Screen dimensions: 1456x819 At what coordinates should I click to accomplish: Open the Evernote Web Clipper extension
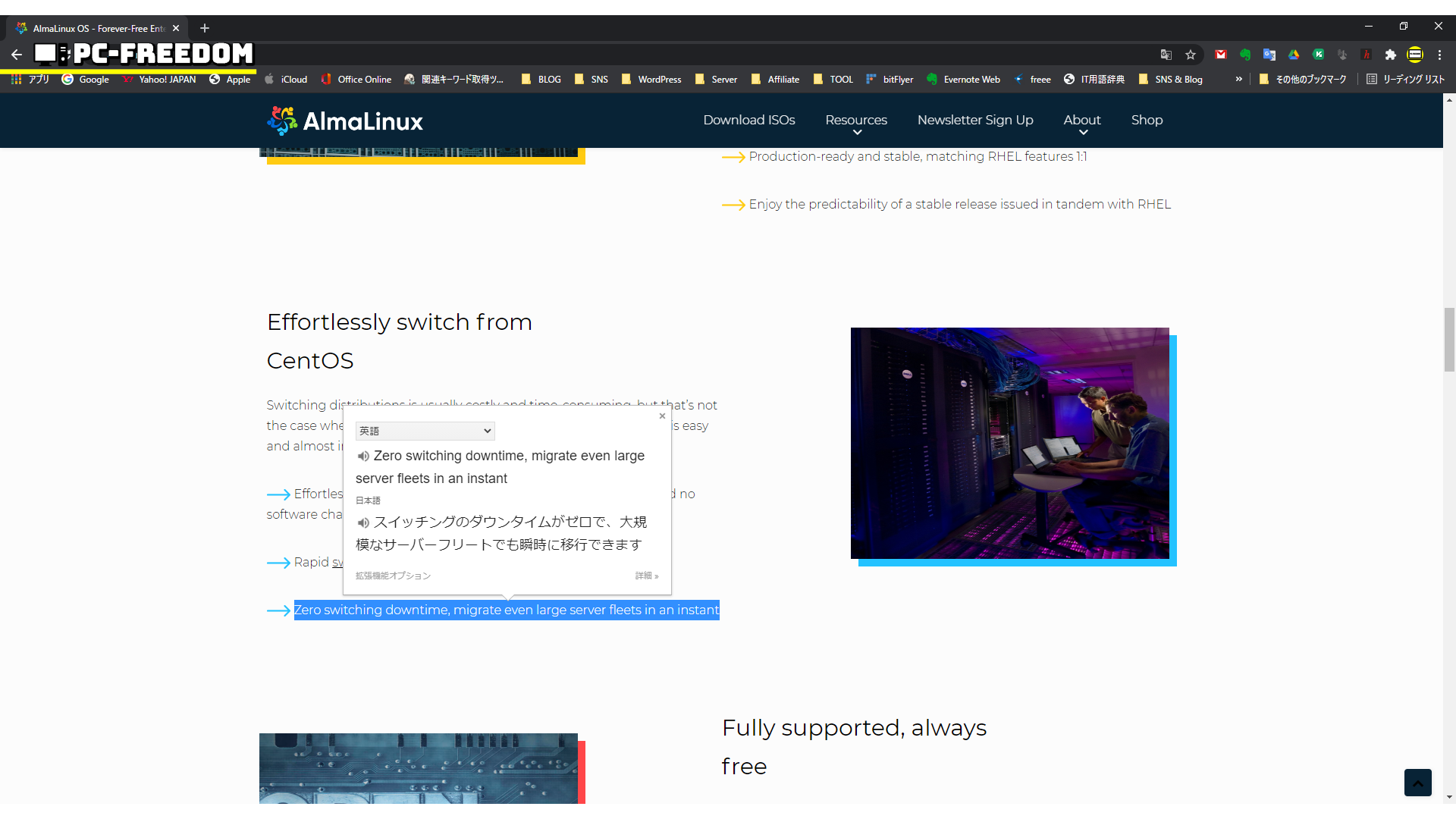point(1245,55)
